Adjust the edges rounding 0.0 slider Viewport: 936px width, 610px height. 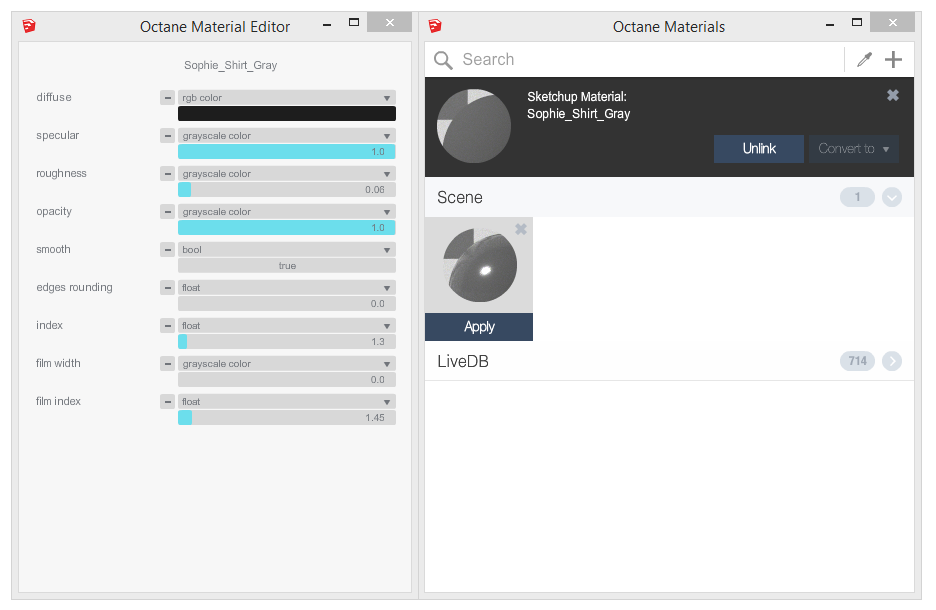(287, 304)
